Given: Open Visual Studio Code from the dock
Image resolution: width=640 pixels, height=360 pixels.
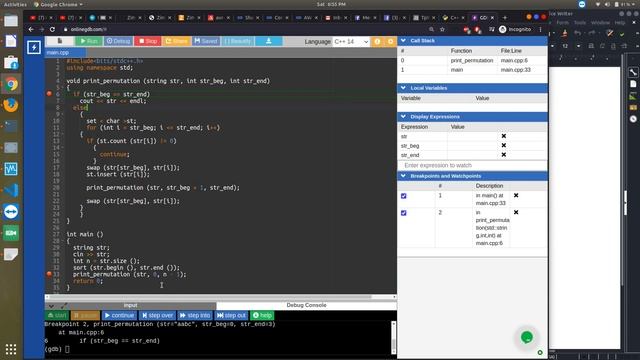Looking at the screenshot, I should click(11, 190).
